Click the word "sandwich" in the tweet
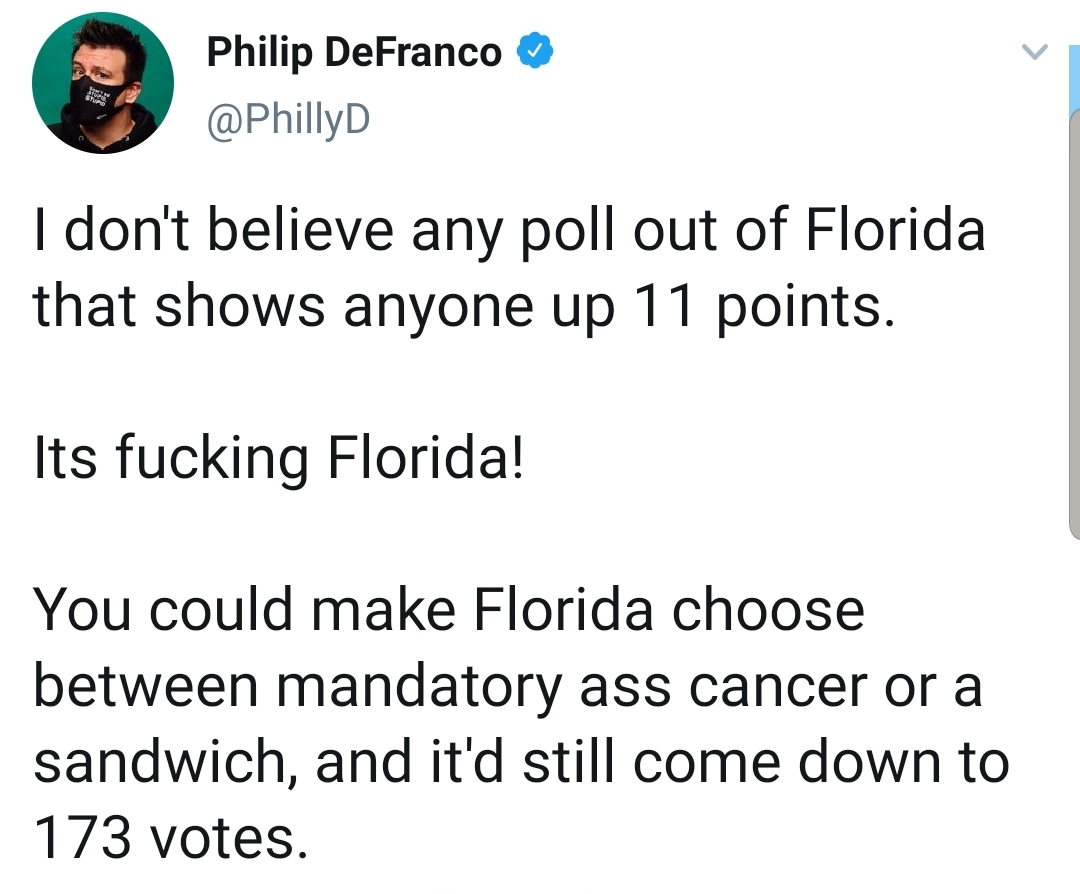 166,761
